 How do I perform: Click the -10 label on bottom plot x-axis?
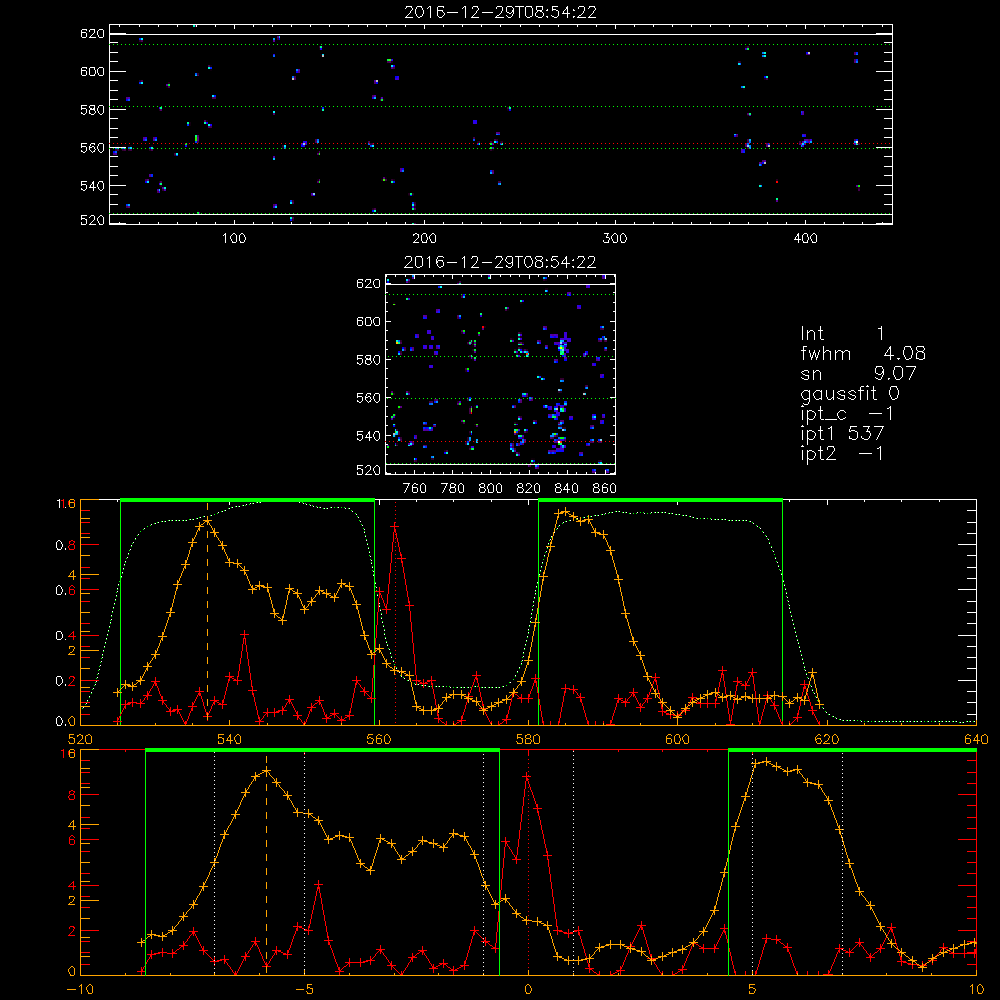[x=80, y=990]
